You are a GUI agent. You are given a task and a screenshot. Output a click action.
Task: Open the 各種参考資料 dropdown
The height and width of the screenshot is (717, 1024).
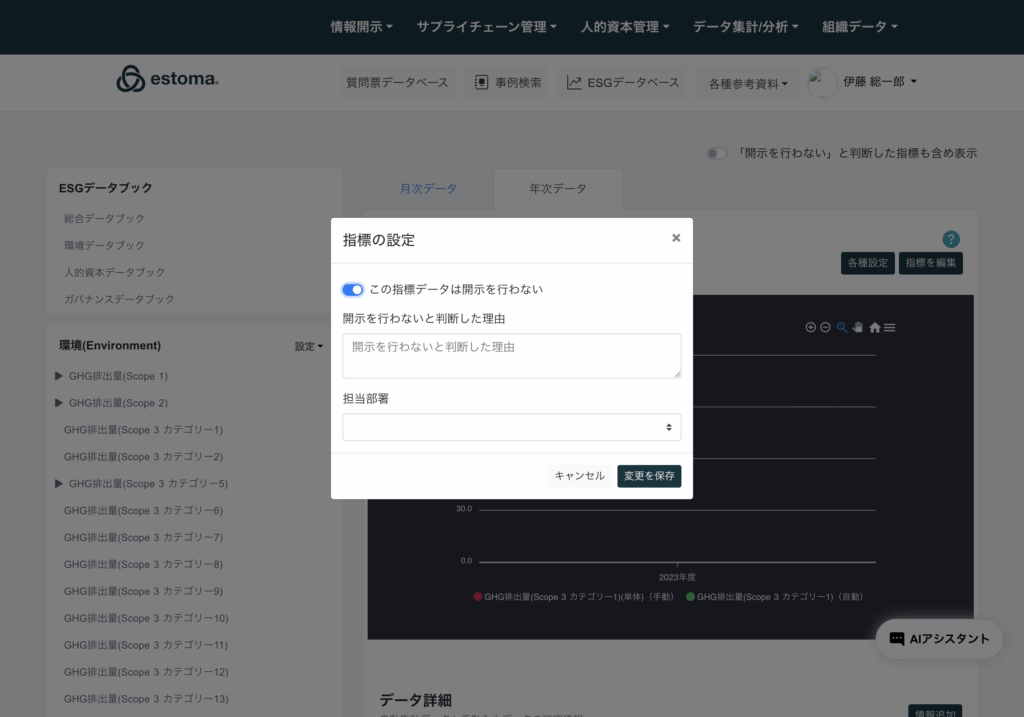[x=748, y=84]
